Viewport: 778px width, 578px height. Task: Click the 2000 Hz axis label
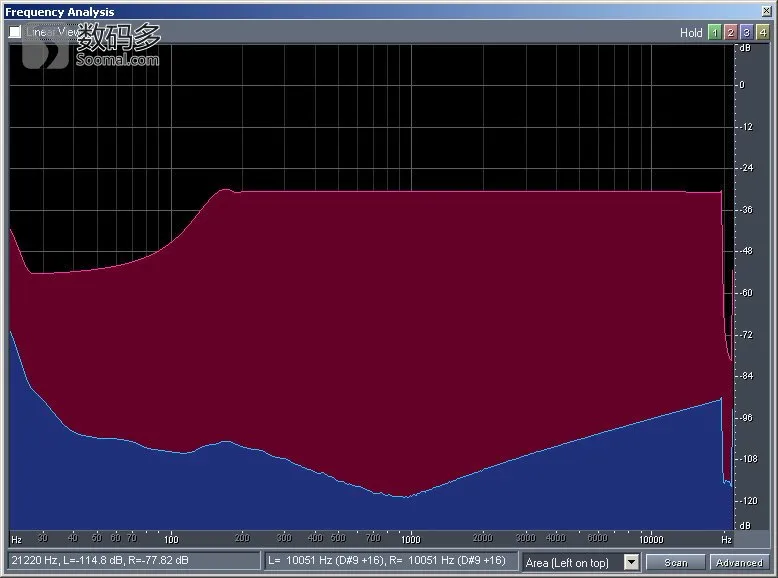point(482,538)
